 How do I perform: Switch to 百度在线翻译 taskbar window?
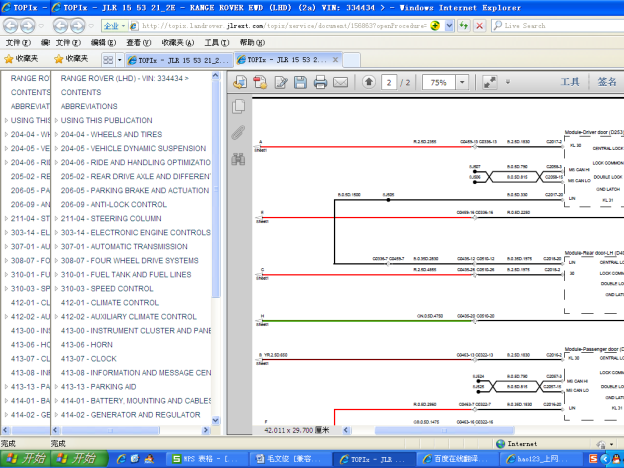pyautogui.click(x=458, y=459)
